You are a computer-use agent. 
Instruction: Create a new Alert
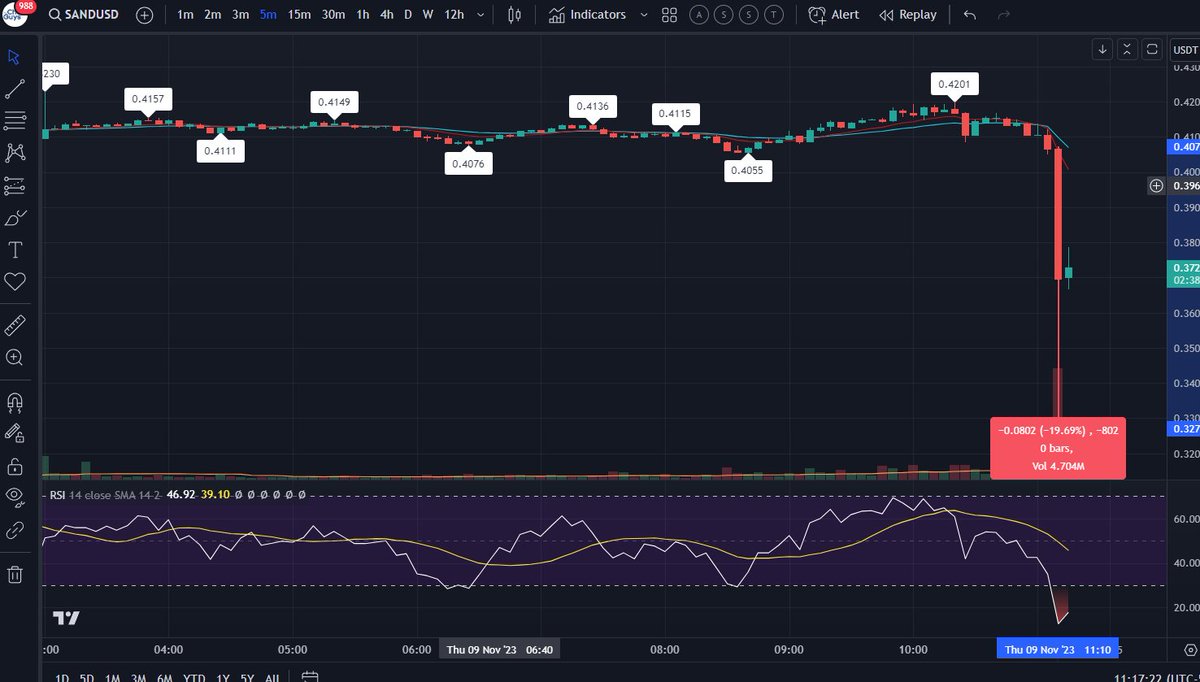tap(833, 14)
